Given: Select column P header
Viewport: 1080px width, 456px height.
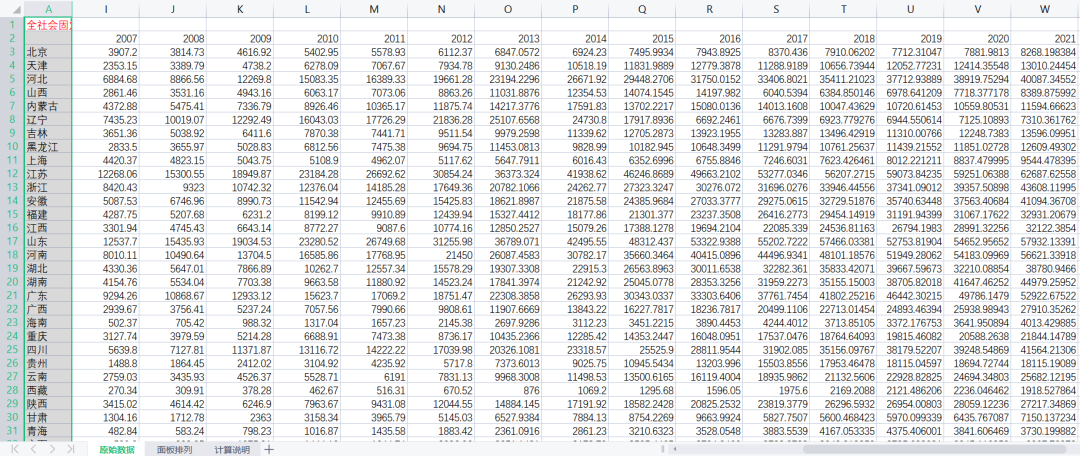Looking at the screenshot, I should tap(575, 8).
